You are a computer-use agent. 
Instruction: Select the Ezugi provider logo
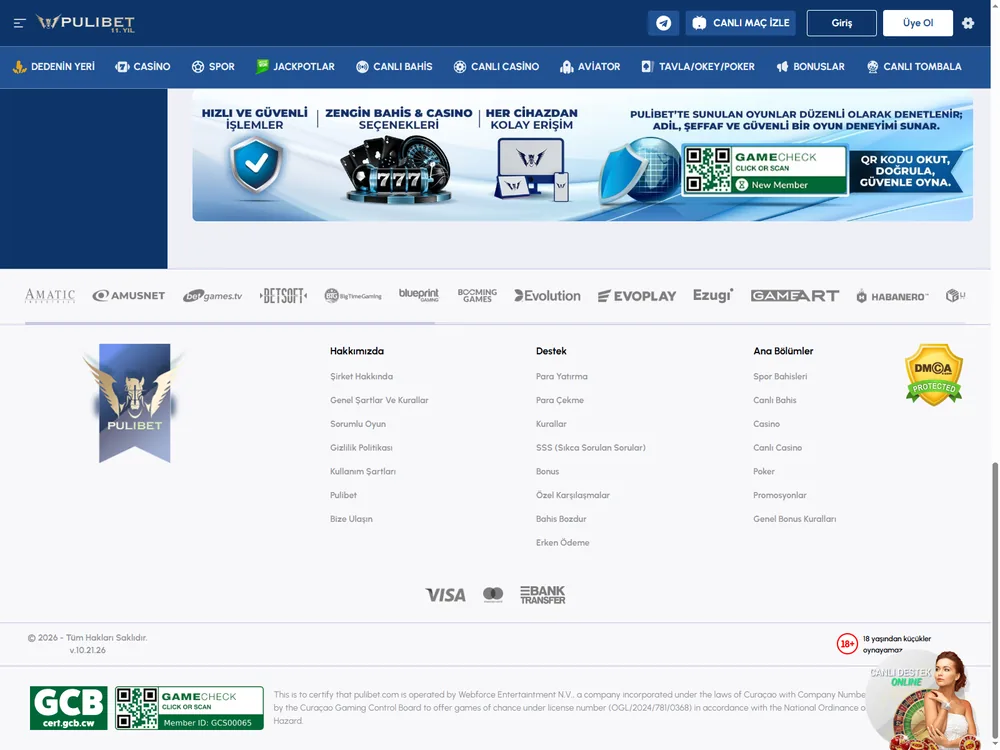[x=713, y=295]
